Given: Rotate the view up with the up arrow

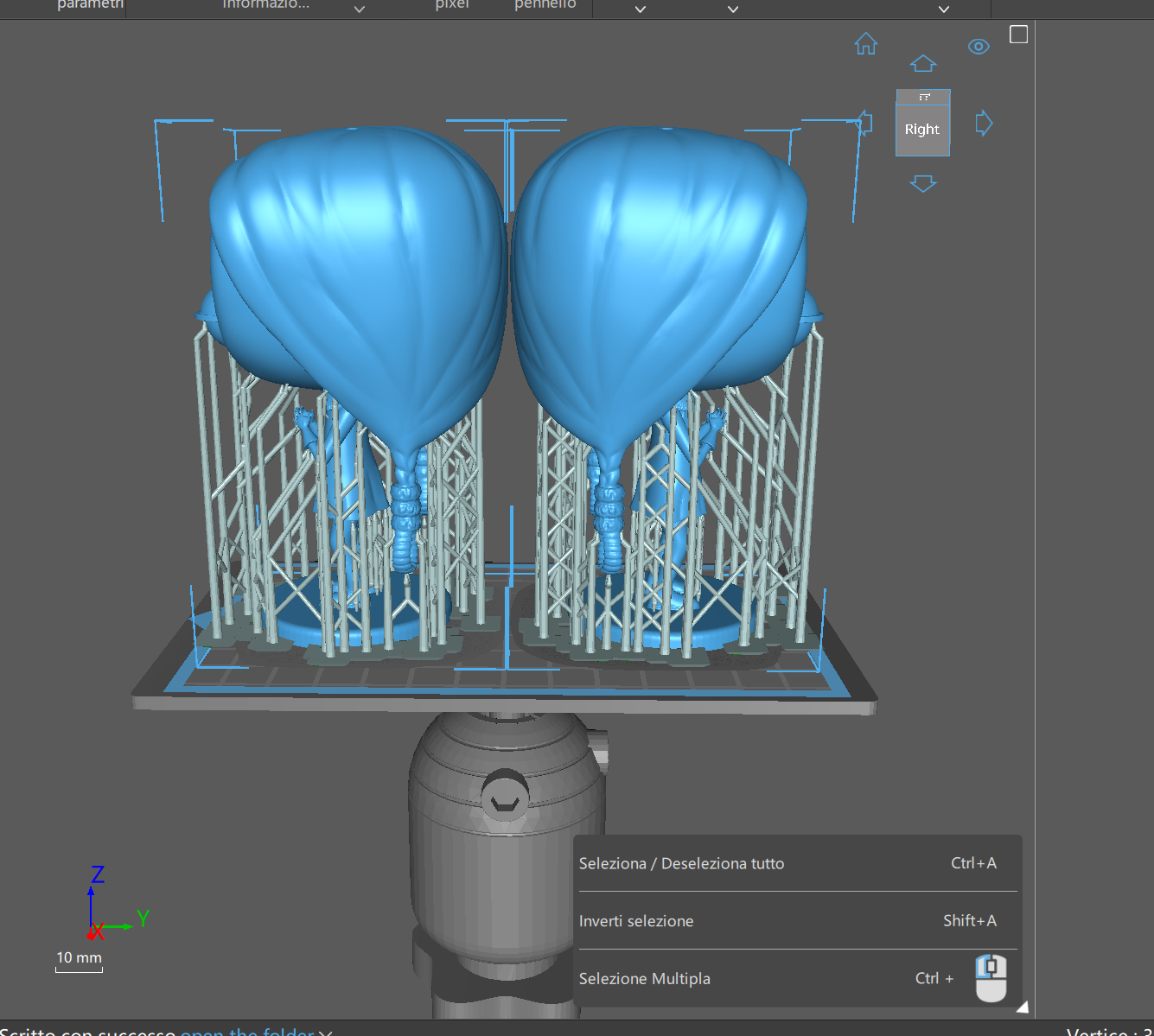Looking at the screenshot, I should click(923, 64).
